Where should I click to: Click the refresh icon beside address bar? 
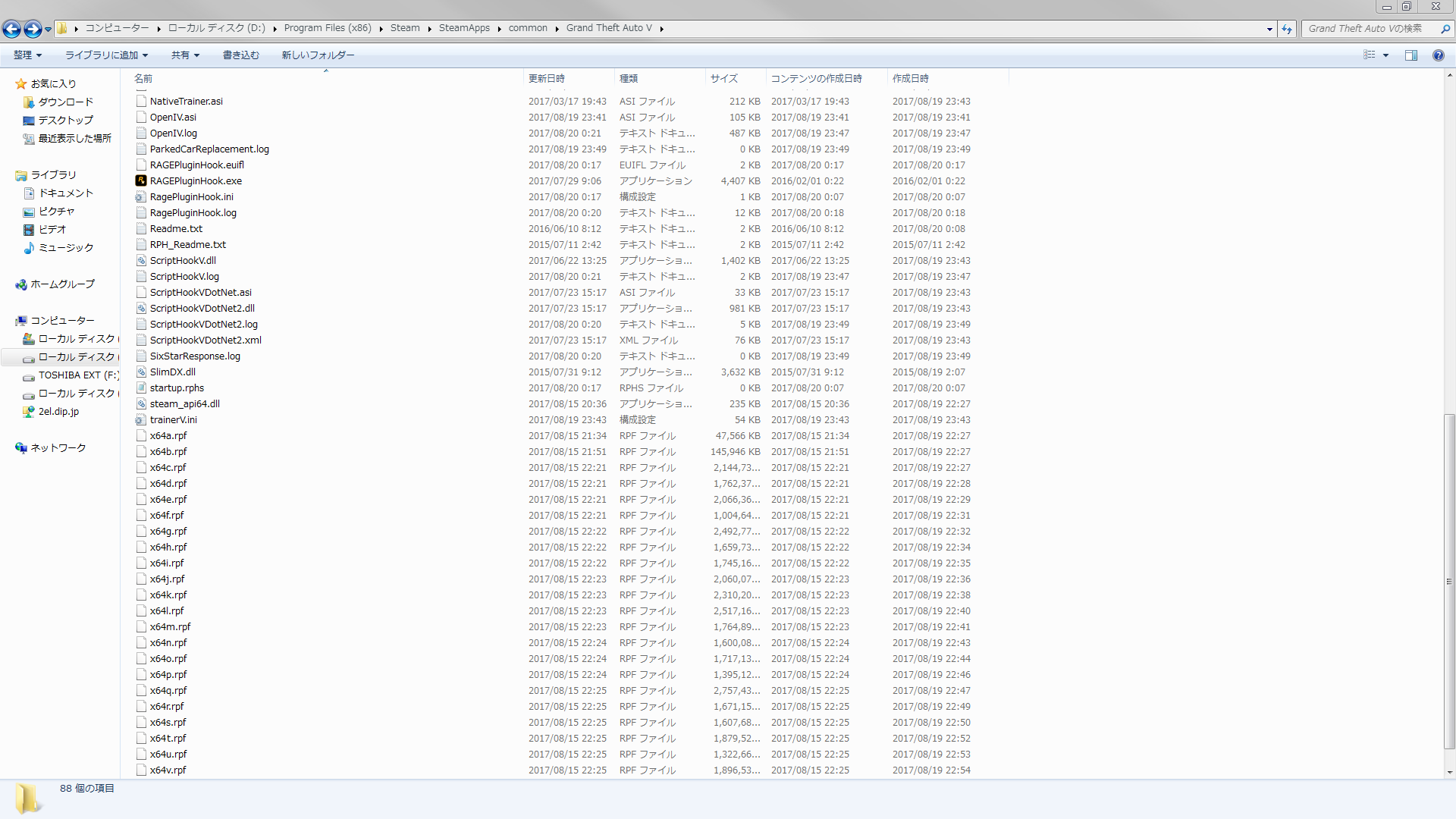pyautogui.click(x=1287, y=29)
